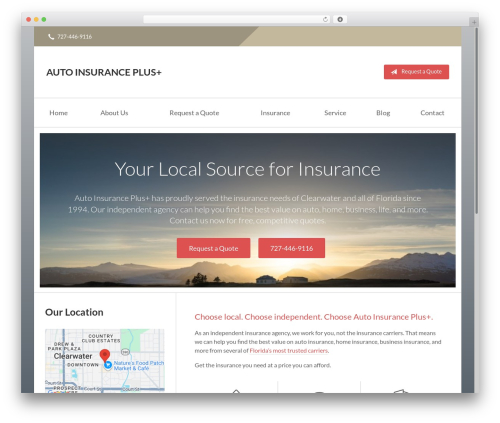This screenshot has height=423, width=500.
Task: Click the browser address bar
Action: pos(237,19)
